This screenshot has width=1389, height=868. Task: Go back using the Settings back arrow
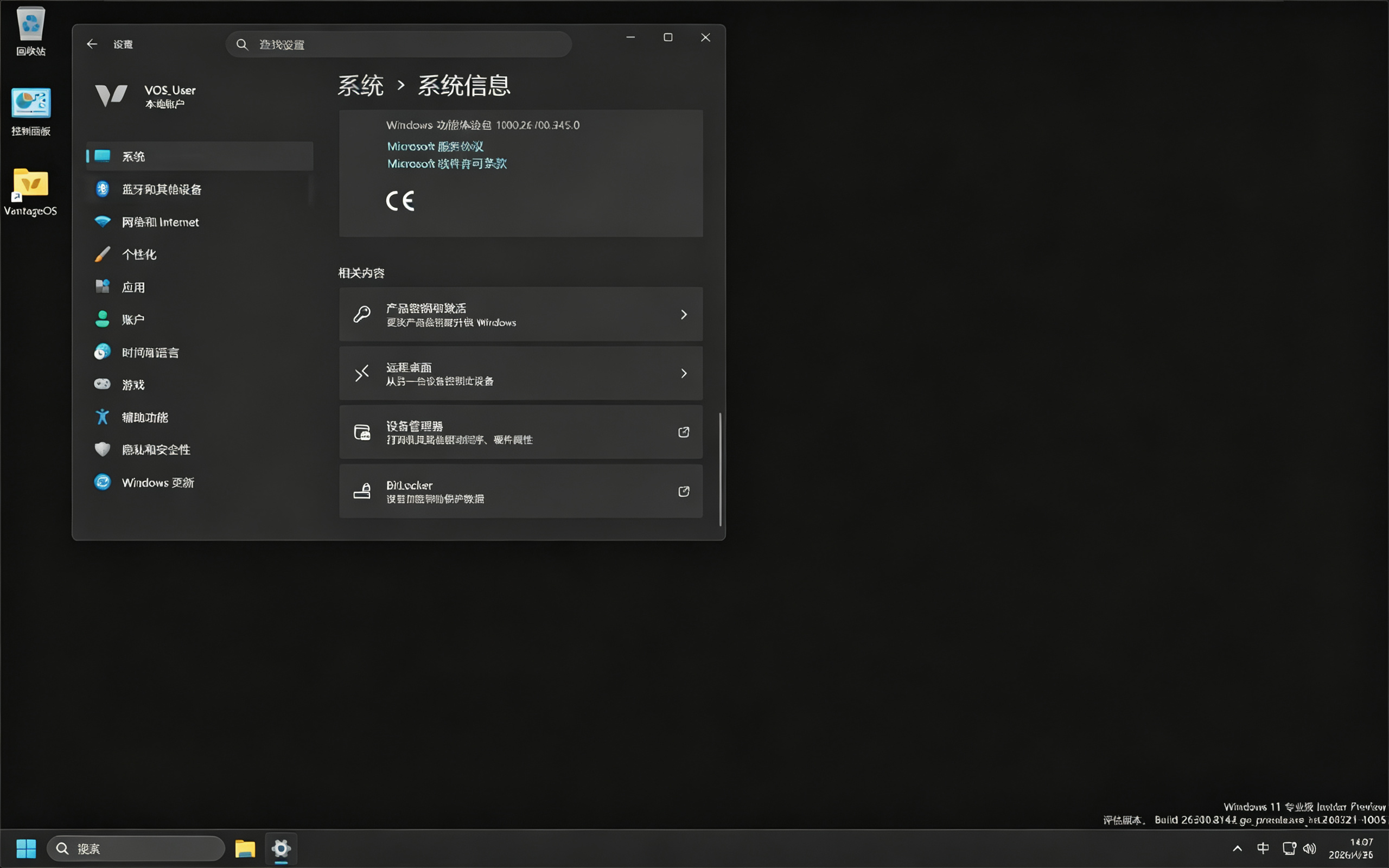pyautogui.click(x=92, y=44)
